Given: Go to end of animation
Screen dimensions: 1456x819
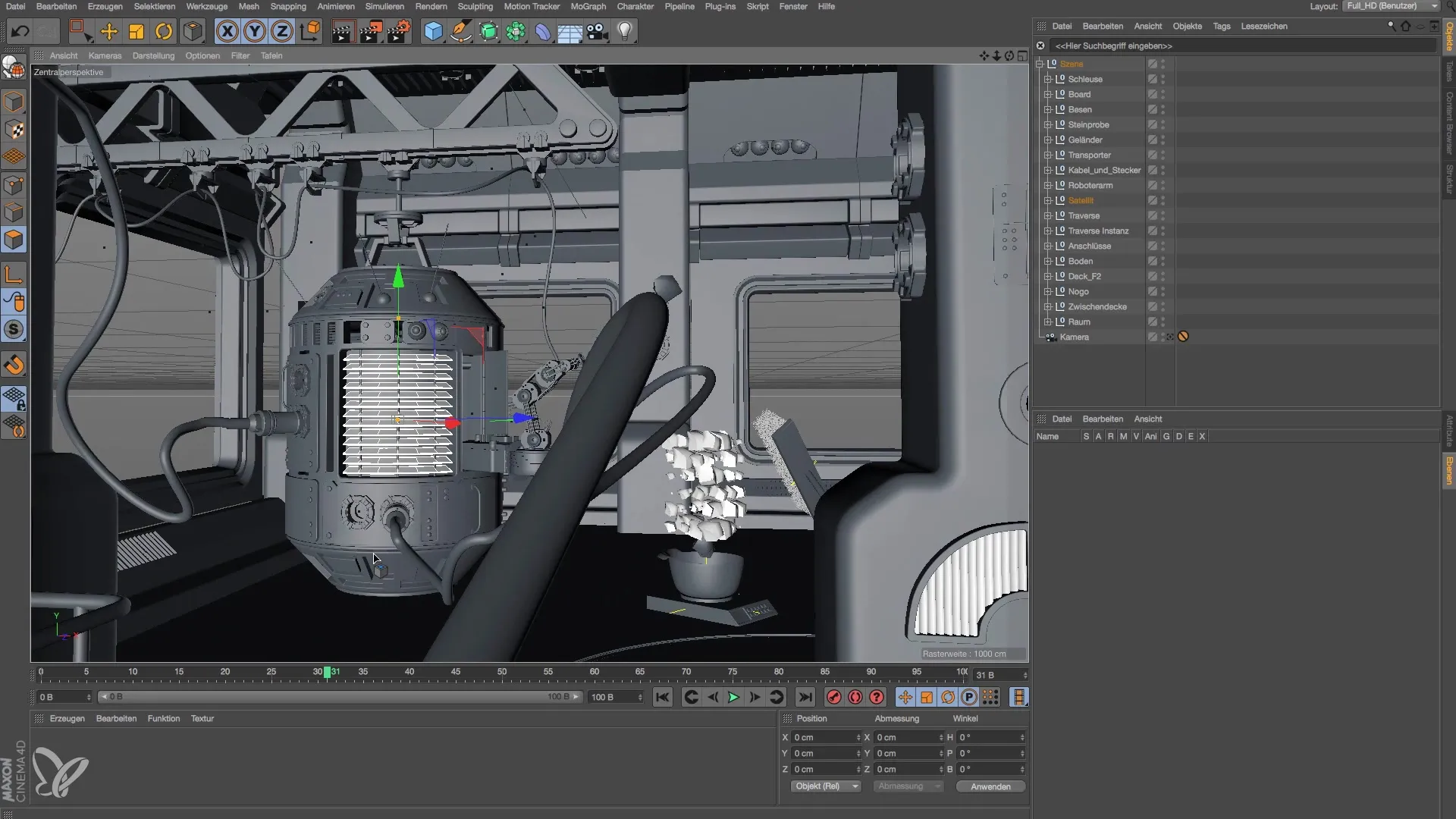Looking at the screenshot, I should (x=805, y=697).
